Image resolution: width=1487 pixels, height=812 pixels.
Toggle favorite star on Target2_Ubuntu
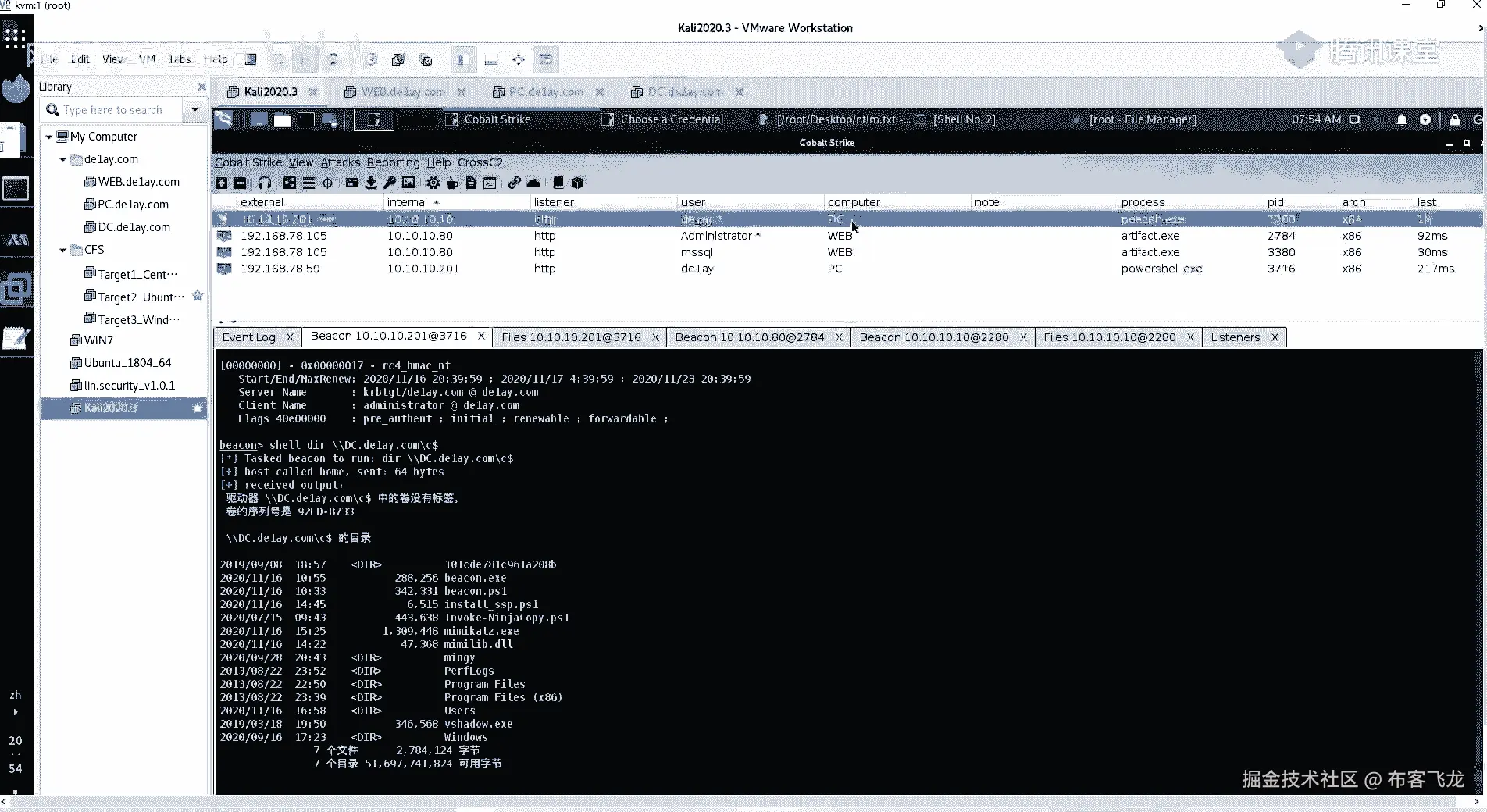(x=198, y=296)
